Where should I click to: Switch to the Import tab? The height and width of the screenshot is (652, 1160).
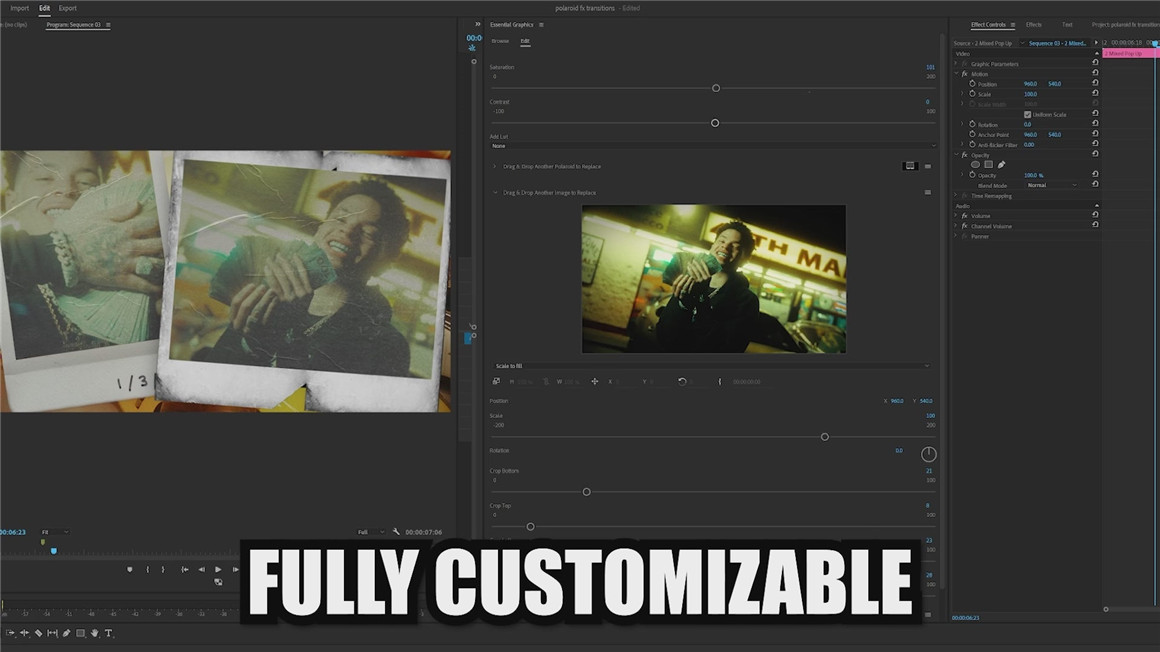(20, 8)
